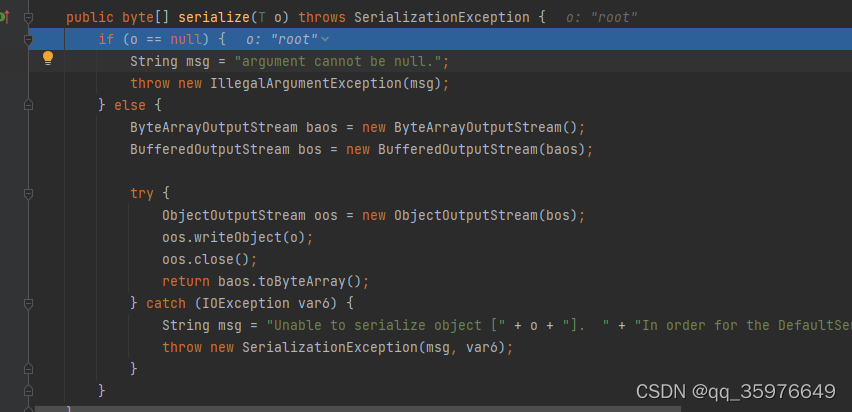Click the 'serialize' method name
Image resolution: width=852 pixels, height=412 pixels.
pyautogui.click(x=214, y=17)
